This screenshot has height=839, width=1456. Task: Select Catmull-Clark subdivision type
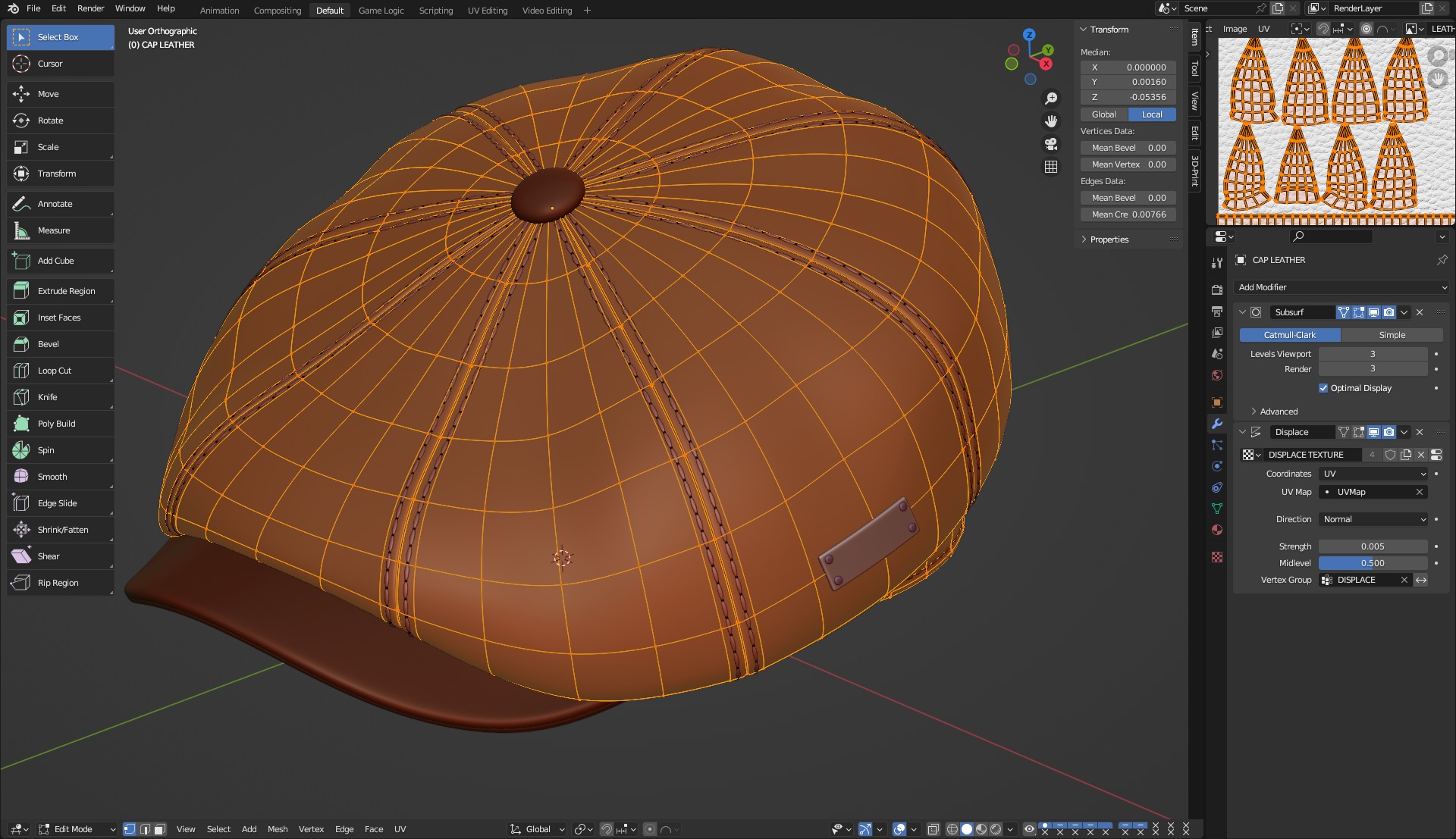tap(1290, 335)
